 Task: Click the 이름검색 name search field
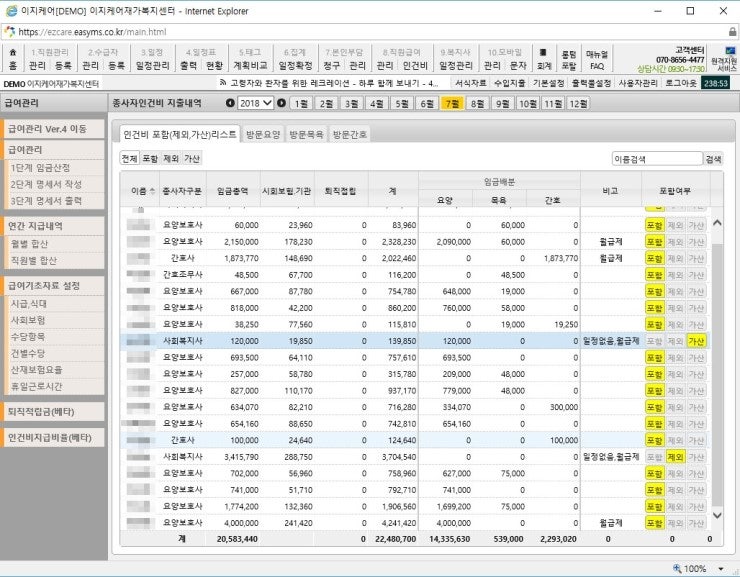point(657,159)
